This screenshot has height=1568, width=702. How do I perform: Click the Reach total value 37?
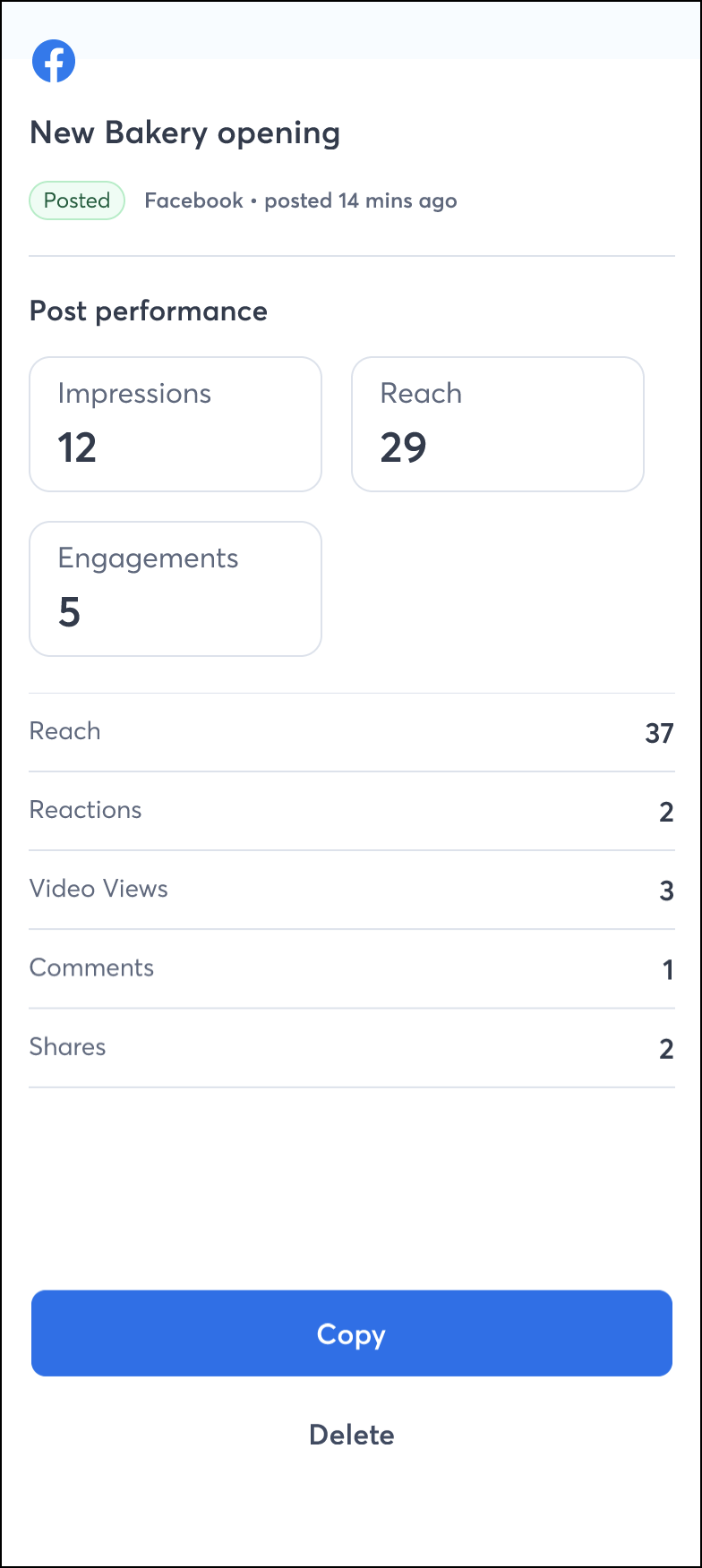tap(659, 733)
